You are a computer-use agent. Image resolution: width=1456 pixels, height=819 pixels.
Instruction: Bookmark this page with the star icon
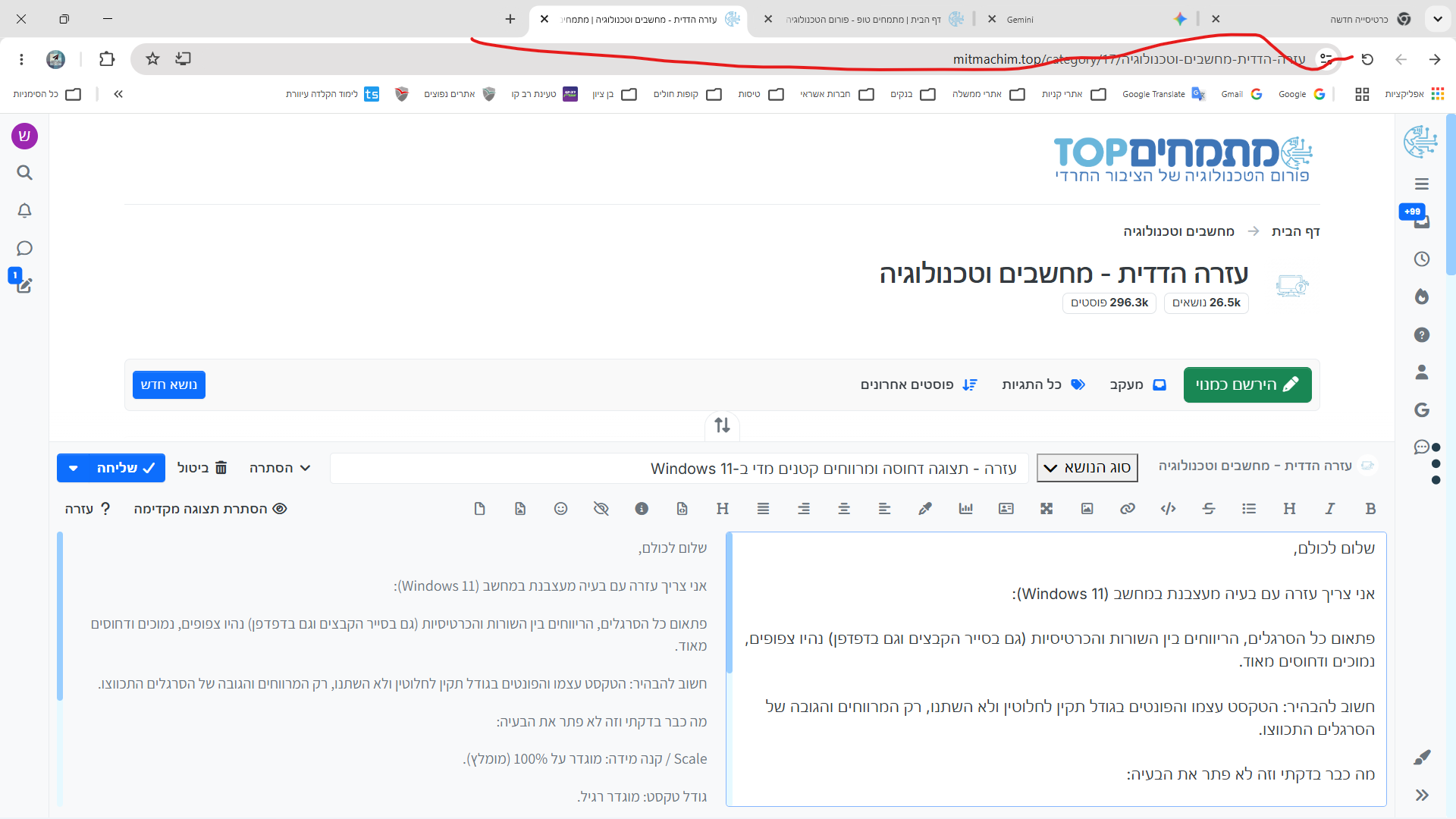coord(152,59)
